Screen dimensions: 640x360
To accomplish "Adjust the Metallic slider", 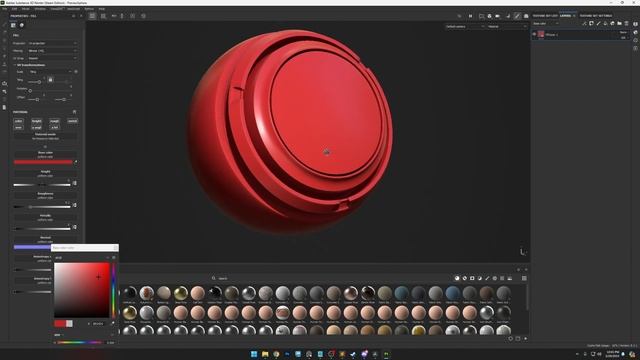I will pyautogui.click(x=42, y=229).
